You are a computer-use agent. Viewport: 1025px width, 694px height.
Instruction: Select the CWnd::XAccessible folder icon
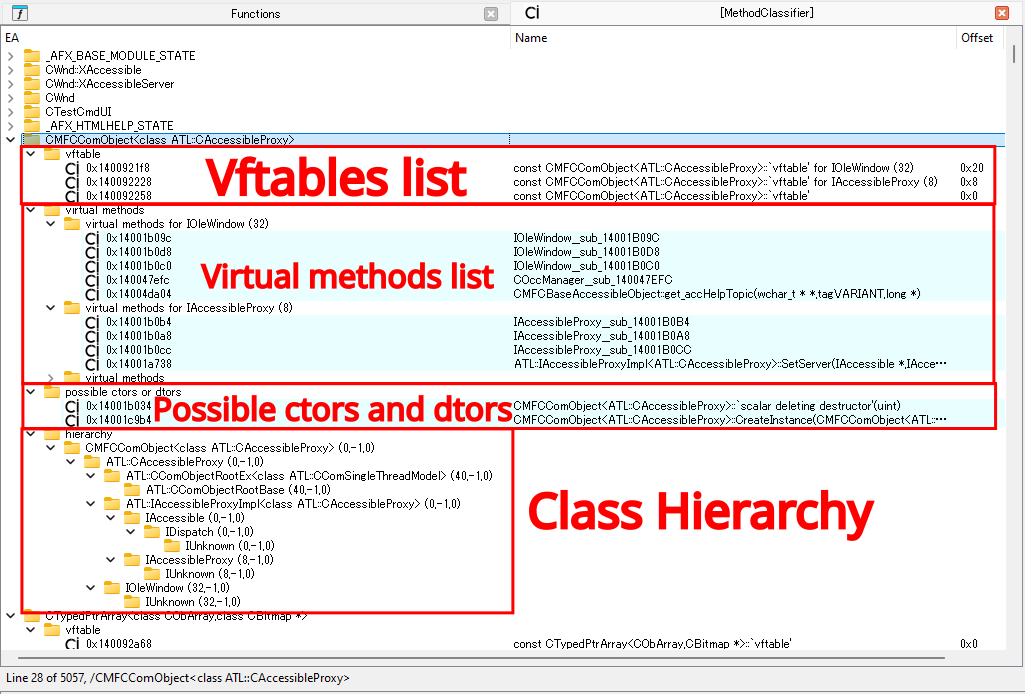(x=31, y=70)
